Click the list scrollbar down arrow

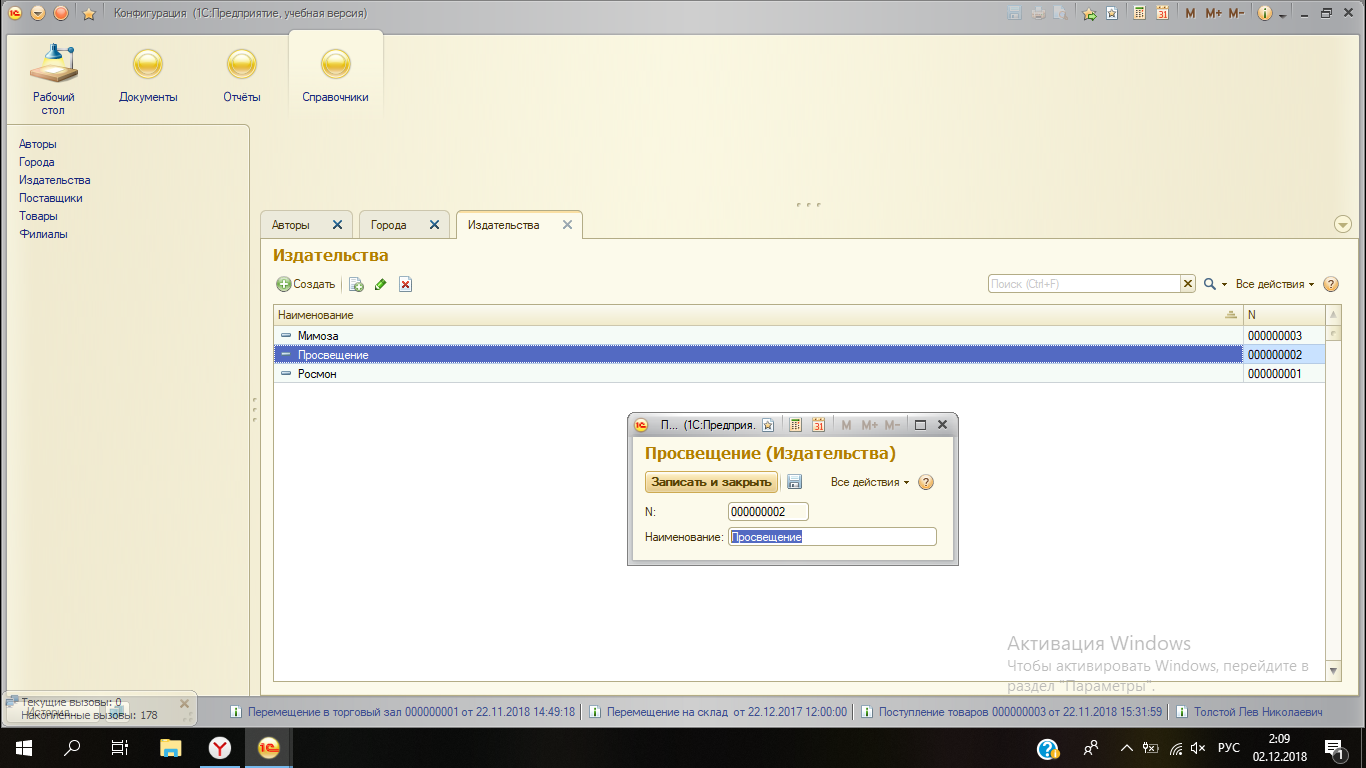click(x=1333, y=670)
